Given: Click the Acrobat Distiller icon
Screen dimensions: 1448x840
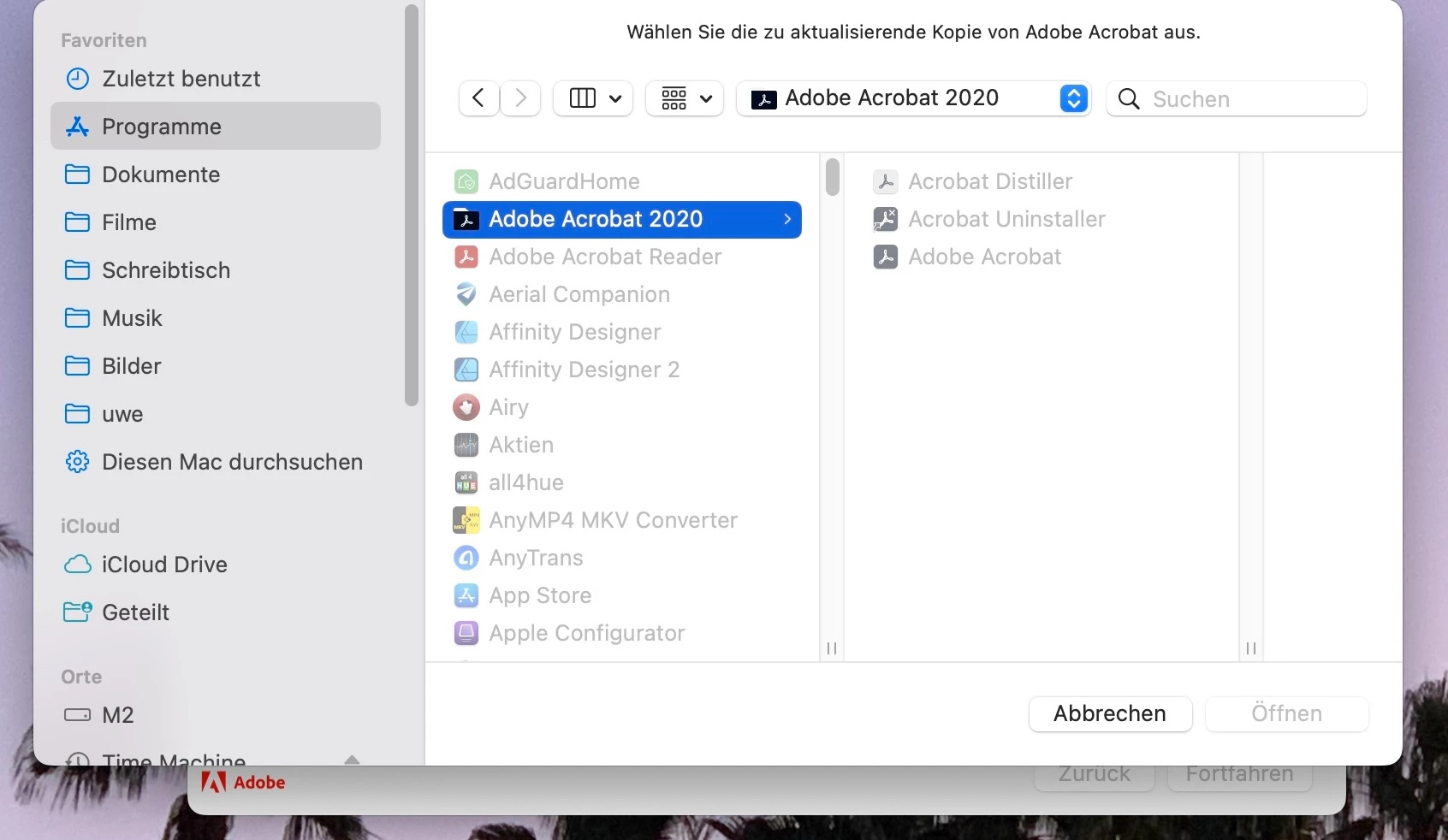Looking at the screenshot, I should (886, 181).
